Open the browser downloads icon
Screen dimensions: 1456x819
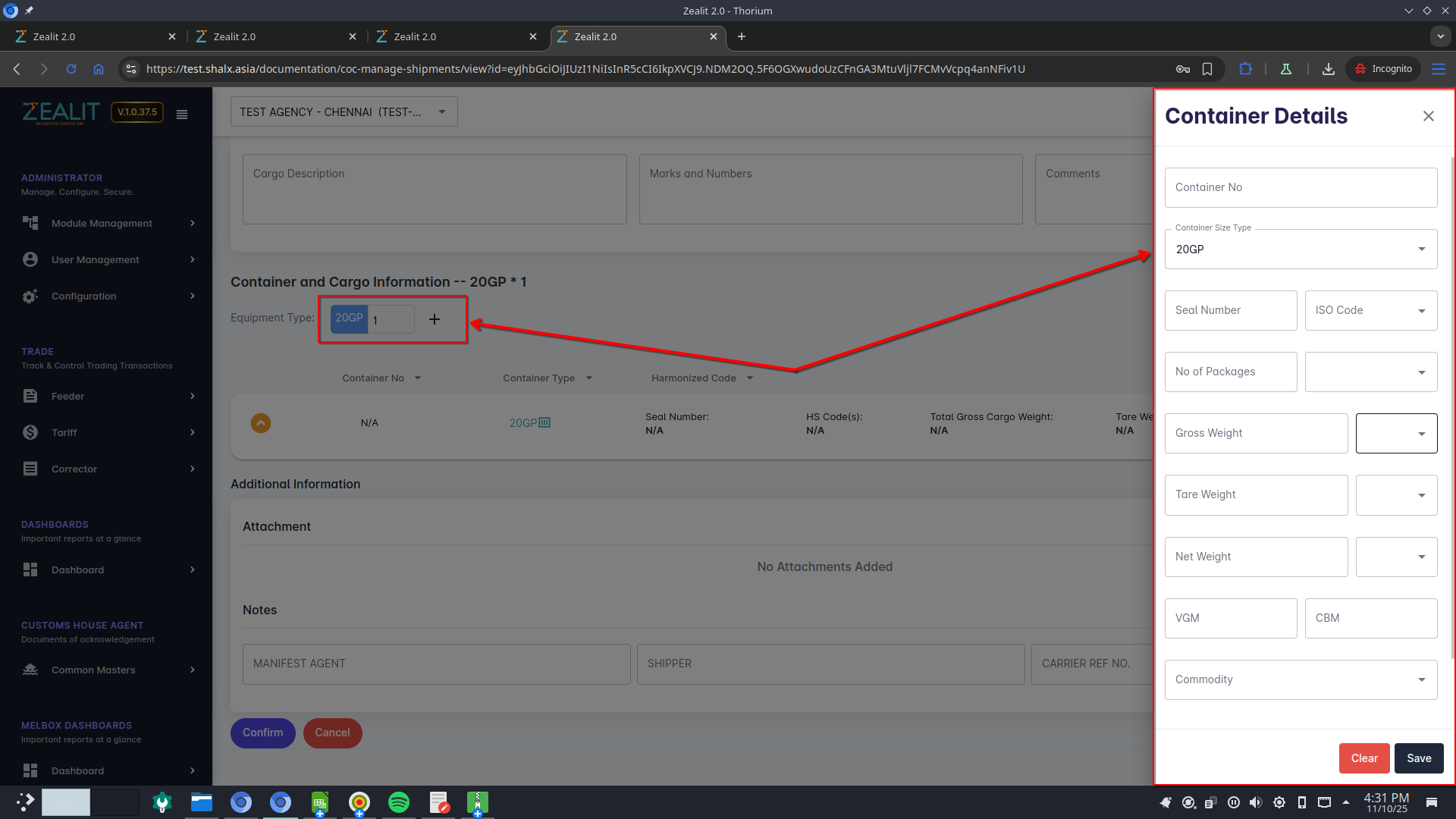tap(1328, 69)
